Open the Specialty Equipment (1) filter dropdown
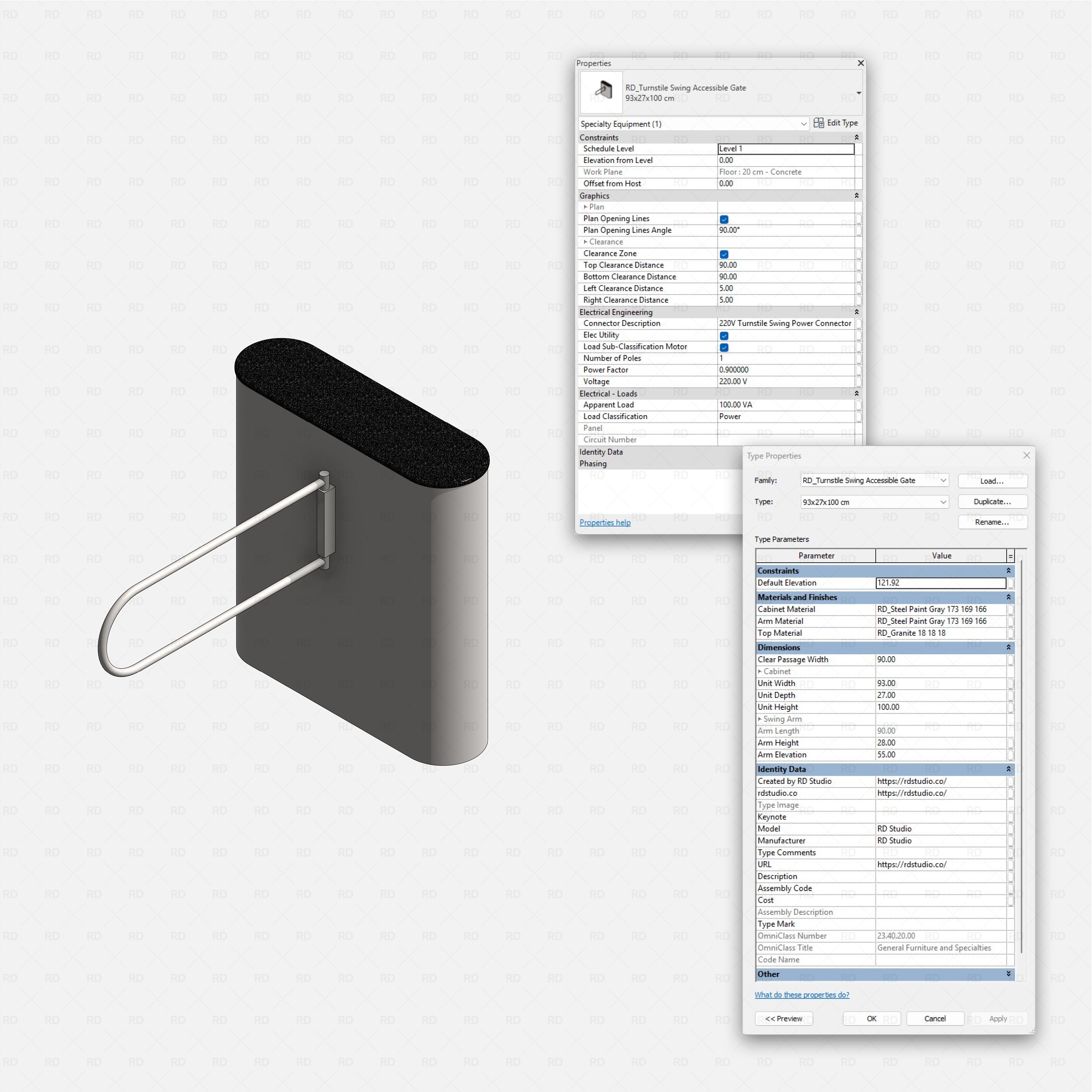1092x1092 pixels. coord(693,124)
